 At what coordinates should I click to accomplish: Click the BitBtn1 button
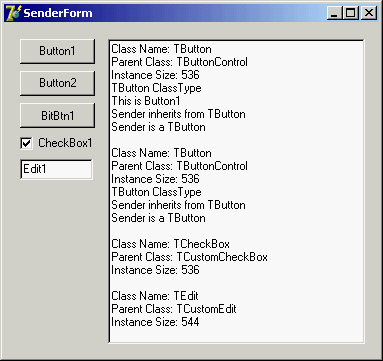coord(57,115)
